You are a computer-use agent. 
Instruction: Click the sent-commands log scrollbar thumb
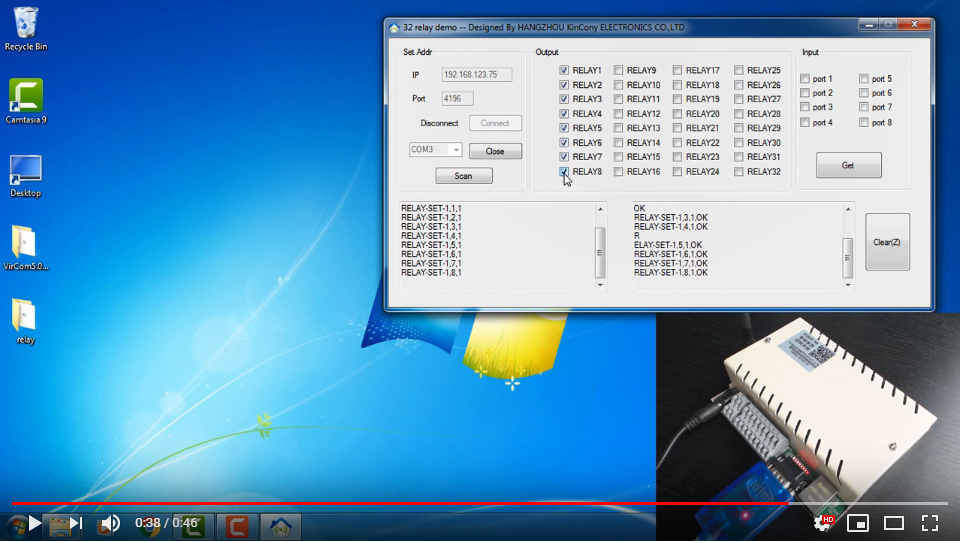pos(600,252)
